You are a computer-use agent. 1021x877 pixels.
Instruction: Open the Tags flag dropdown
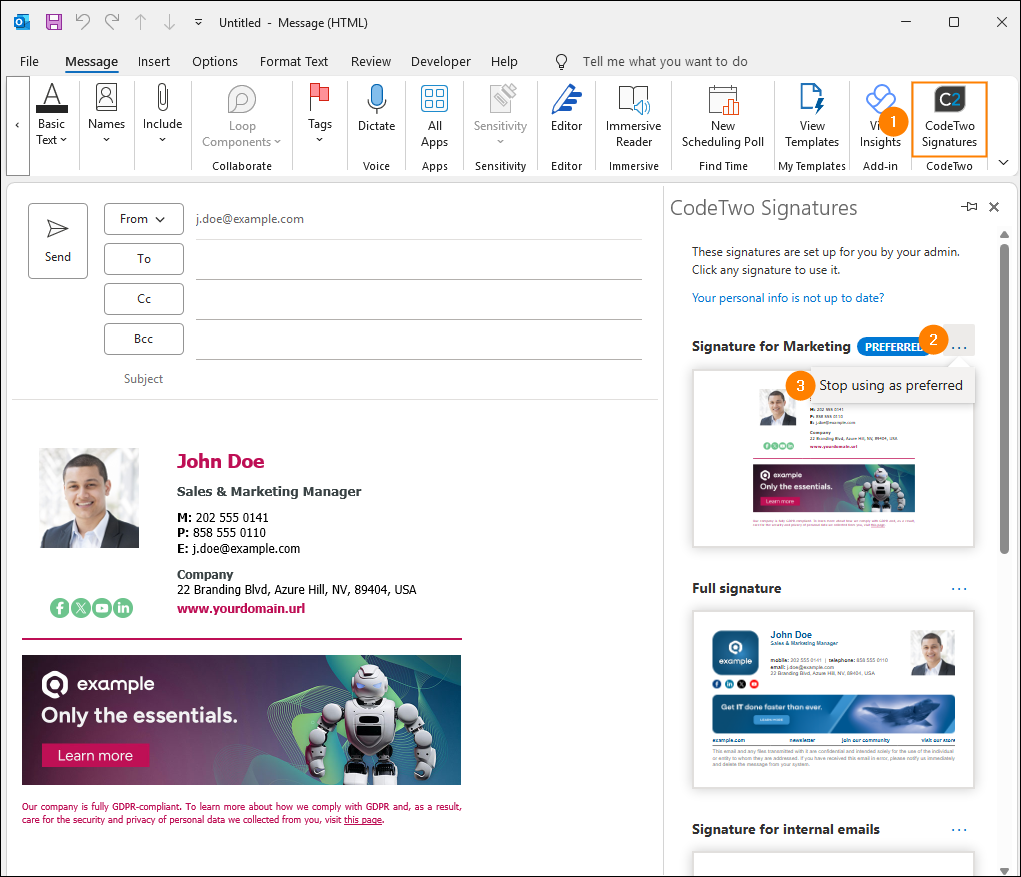pos(320,115)
